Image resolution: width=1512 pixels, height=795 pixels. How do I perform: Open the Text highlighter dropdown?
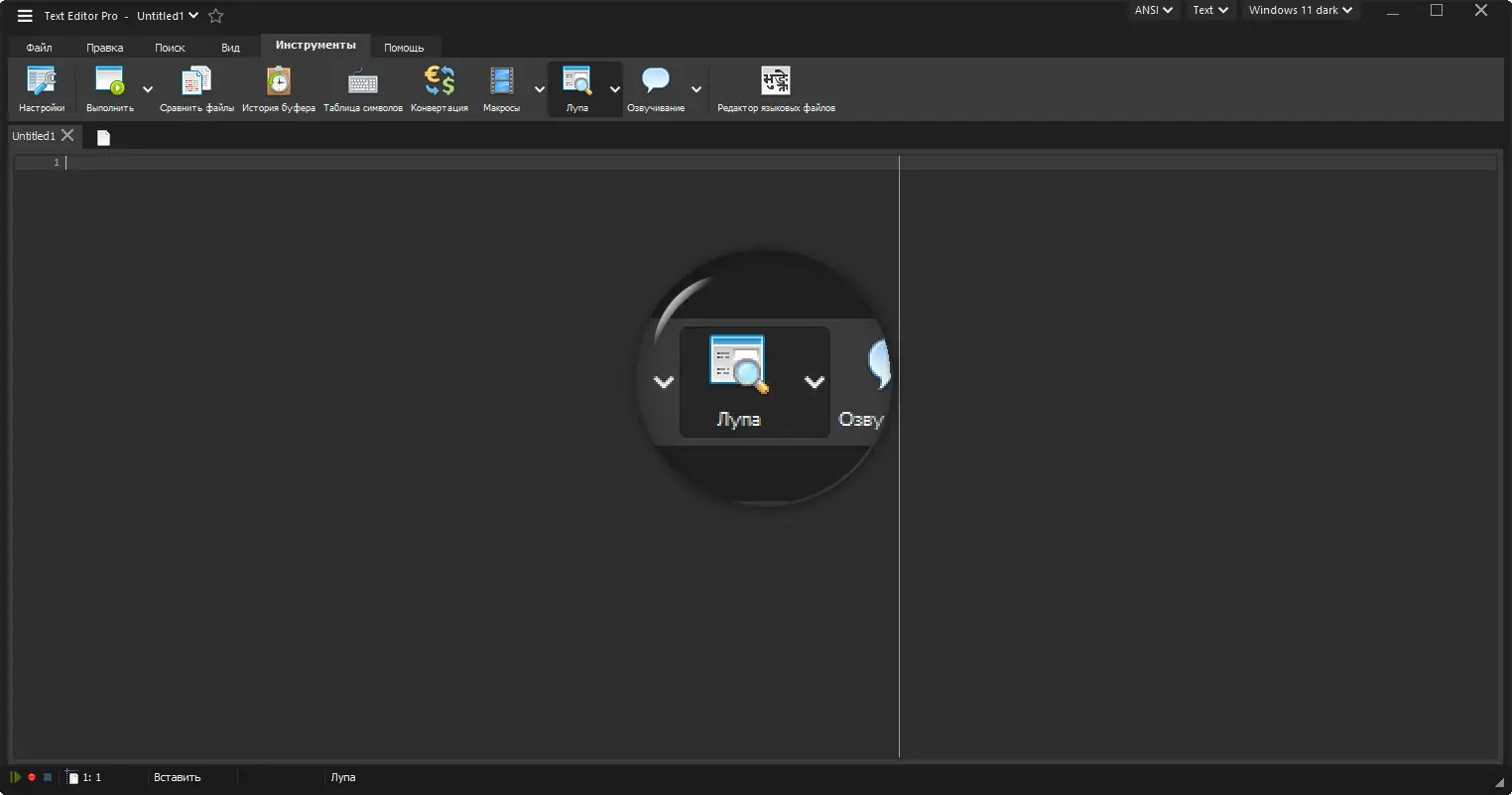pos(1210,10)
